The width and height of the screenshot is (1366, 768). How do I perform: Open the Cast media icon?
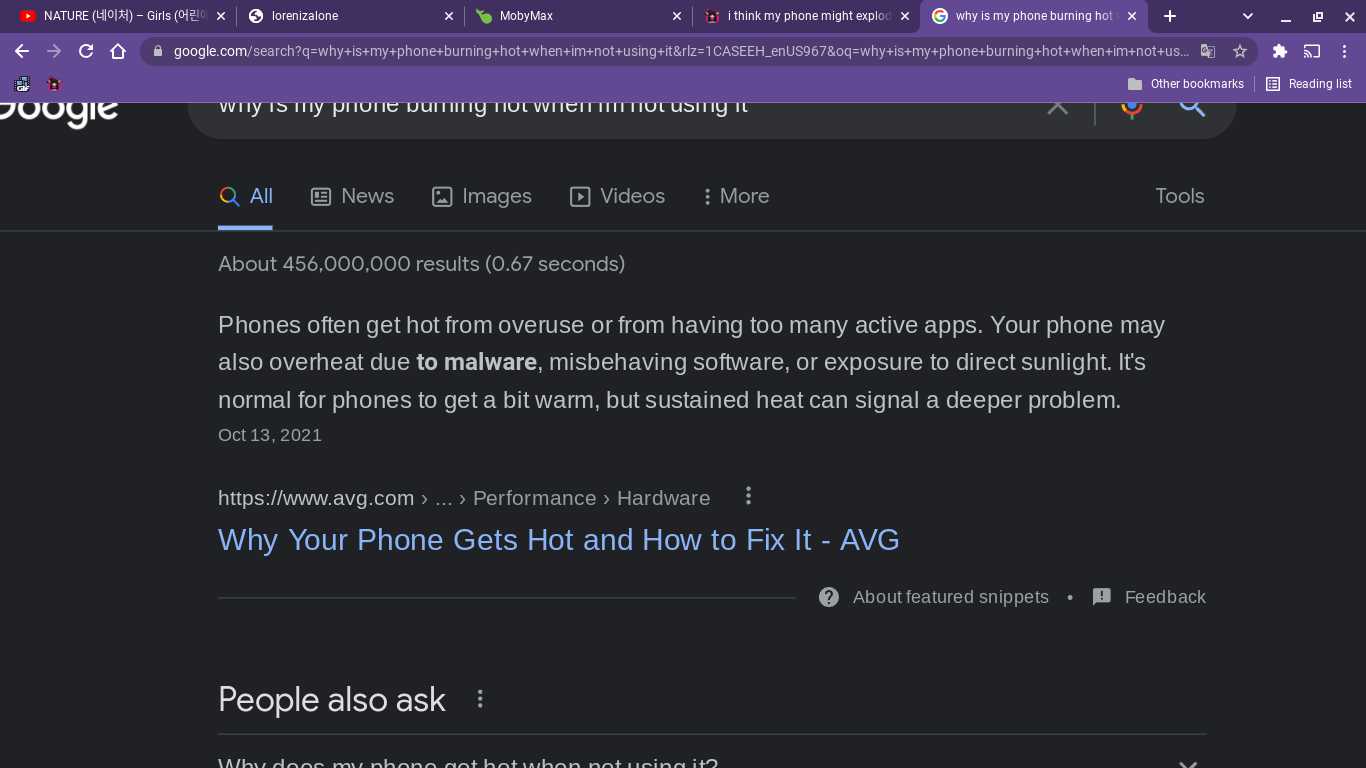1312,51
